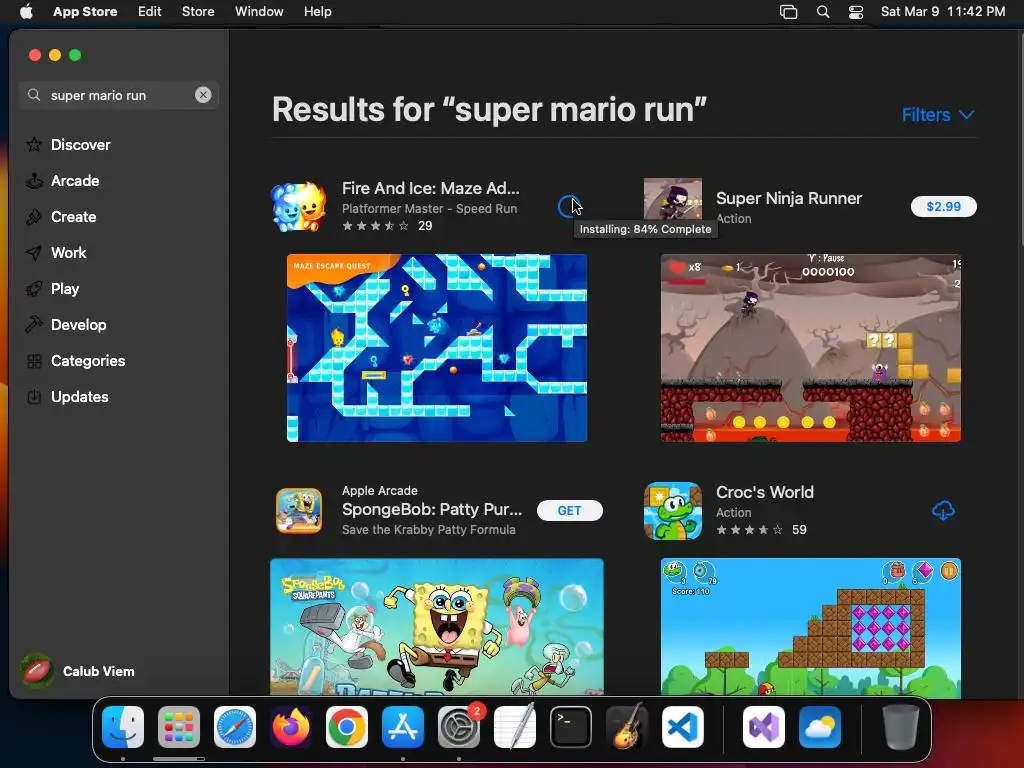View the Super Ninja Runner gameplay screenshot
Screen dimensions: 1024x768
810,348
